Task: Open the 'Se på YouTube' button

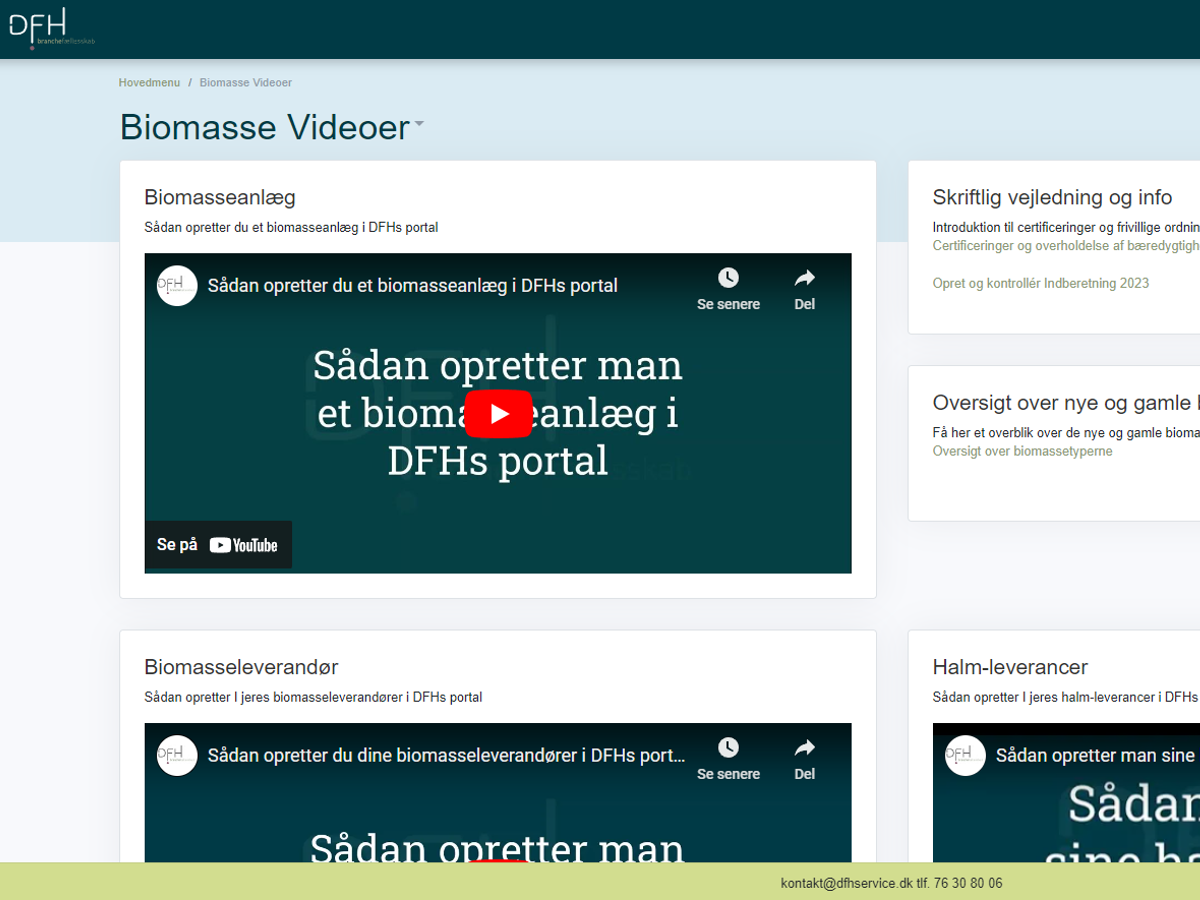Action: [218, 545]
